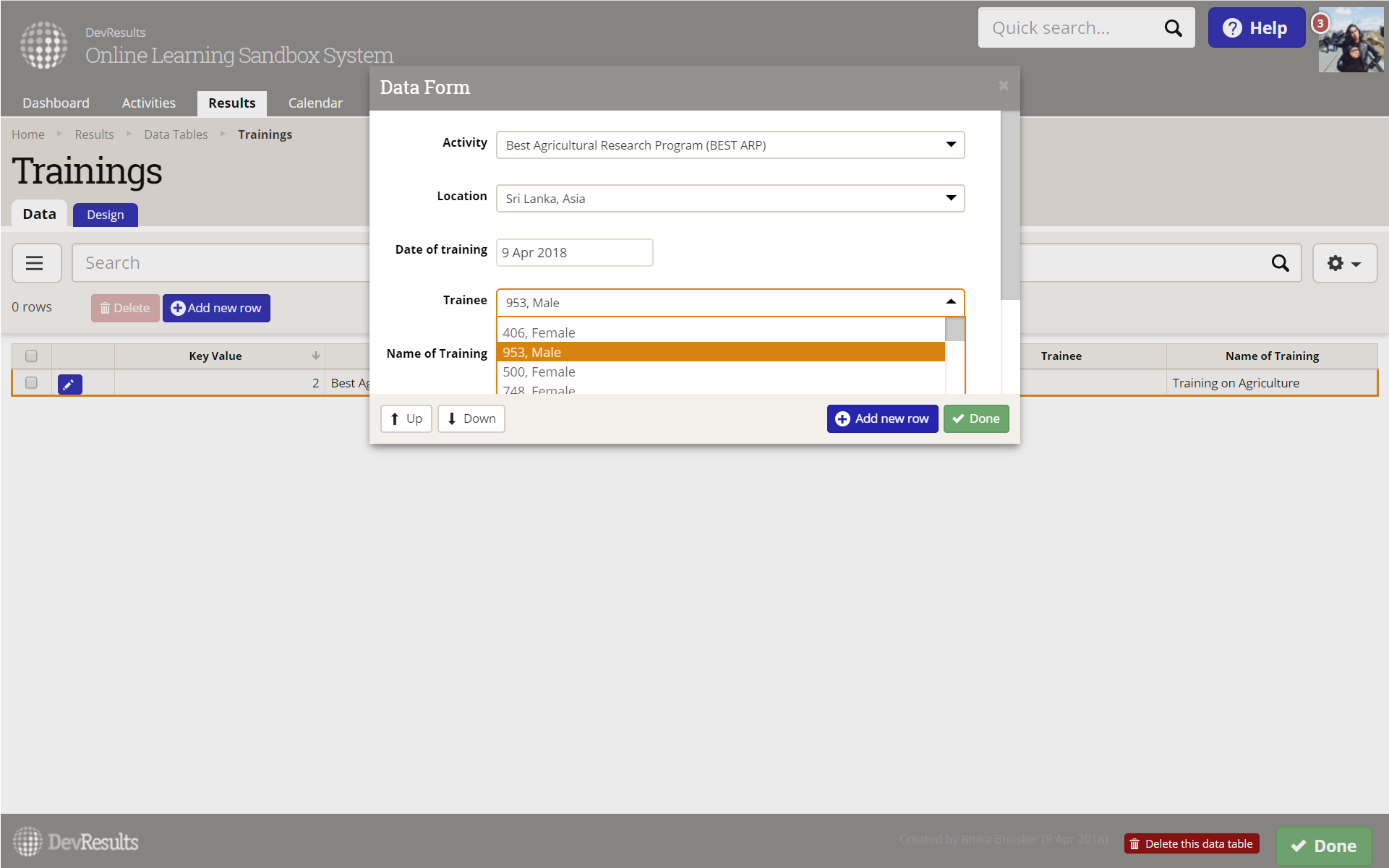Screen dimensions: 1389x868
Task: Click the table search magnifier icon
Action: 1280,263
